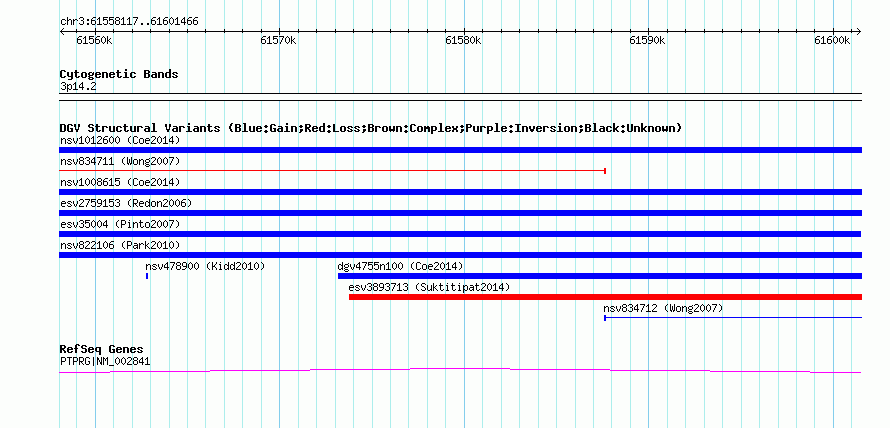Click the esv3893713 (Suktitipat2014) label

tap(429, 287)
